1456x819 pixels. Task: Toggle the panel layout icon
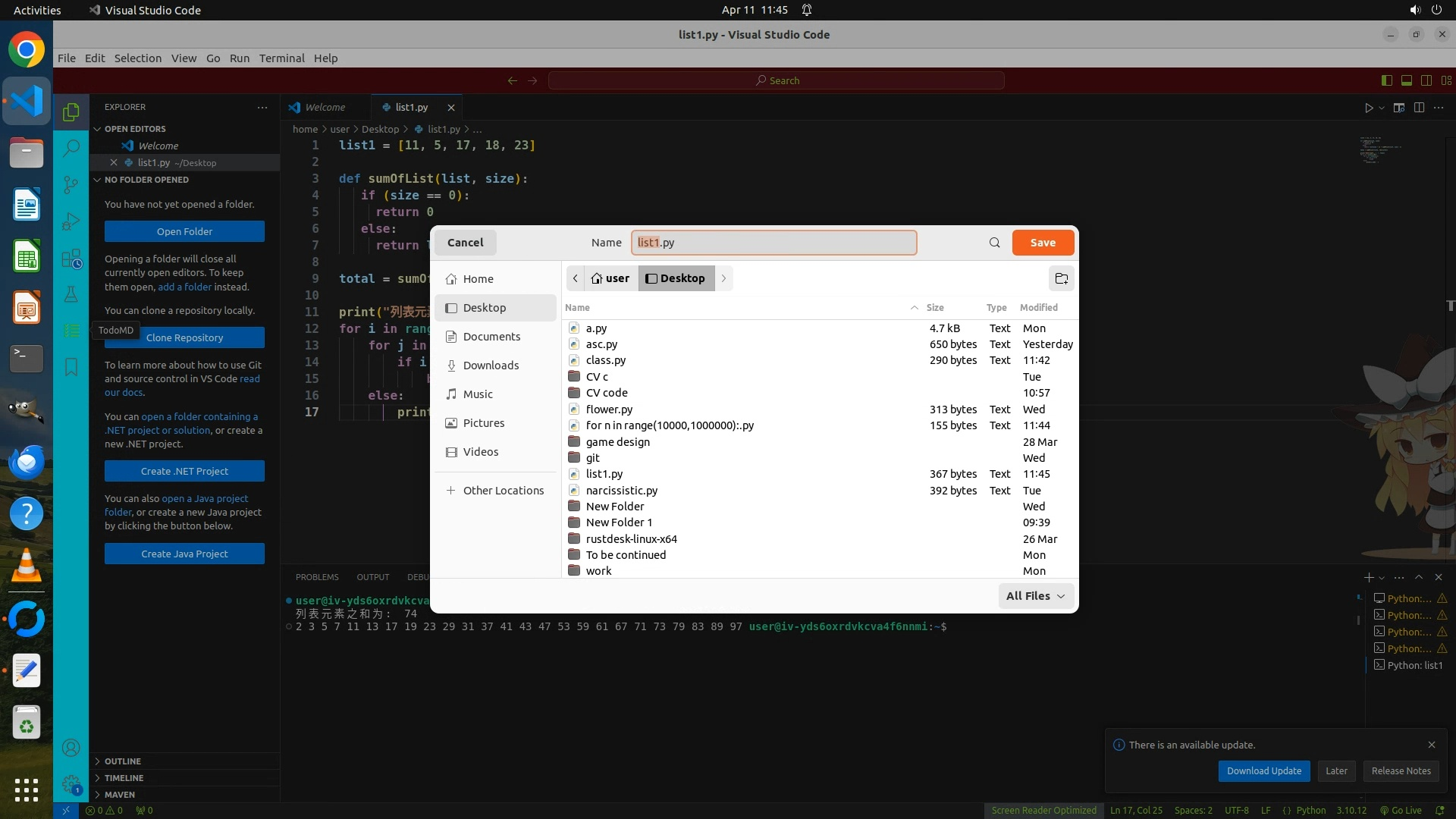pos(1406,80)
